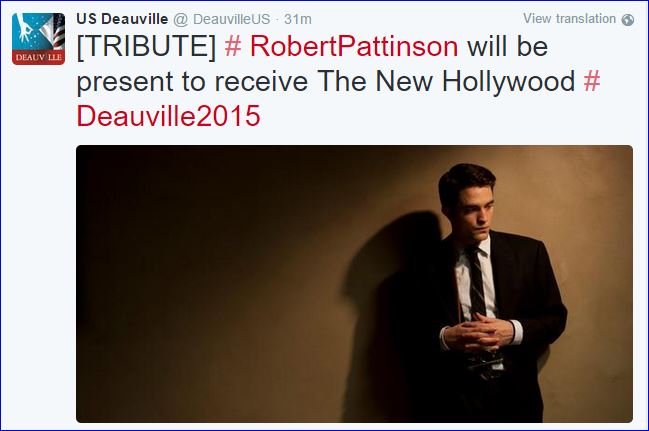Click the # symbol after Hollywood
Image resolution: width=649 pixels, height=431 pixels.
tap(592, 81)
